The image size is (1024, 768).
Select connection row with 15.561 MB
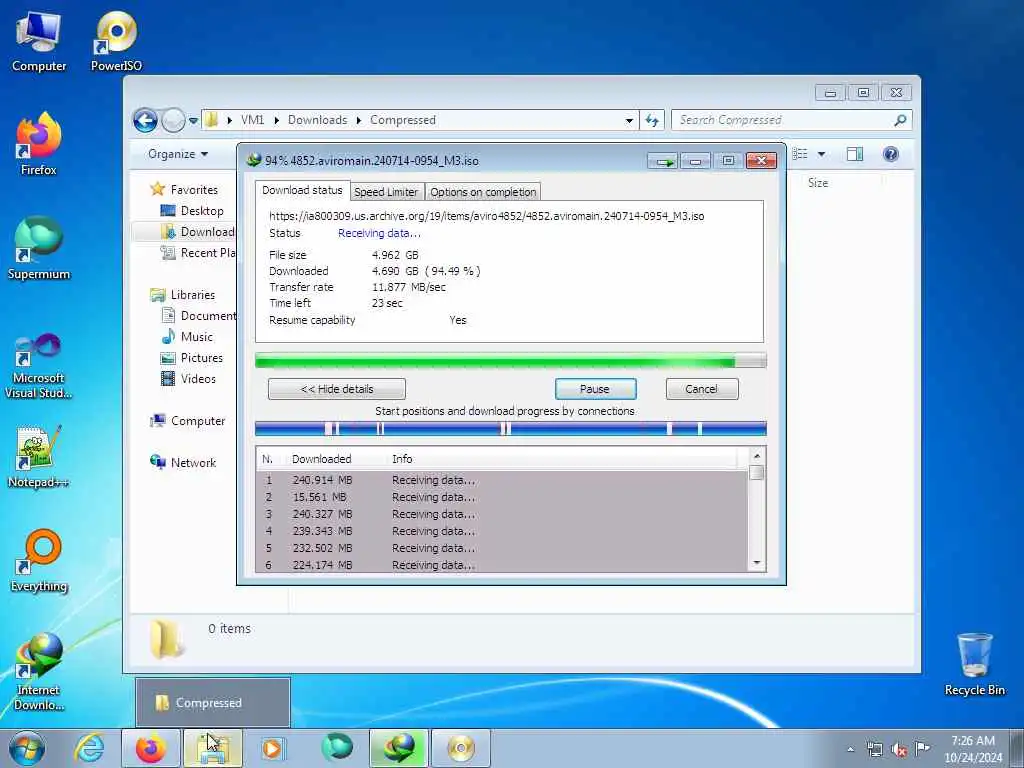coord(502,498)
